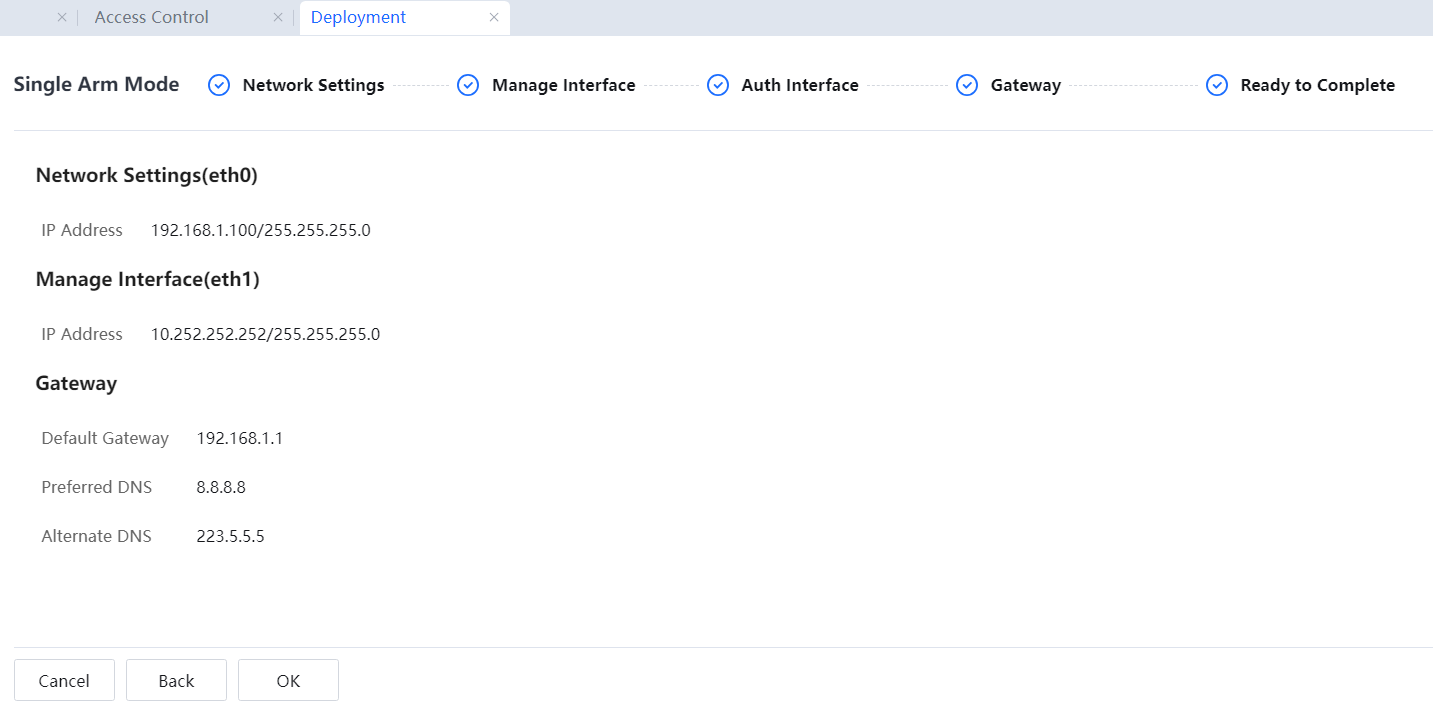Click the Alternate DNS value 223.5.5.5
Image resolution: width=1433 pixels, height=712 pixels.
[x=230, y=537]
